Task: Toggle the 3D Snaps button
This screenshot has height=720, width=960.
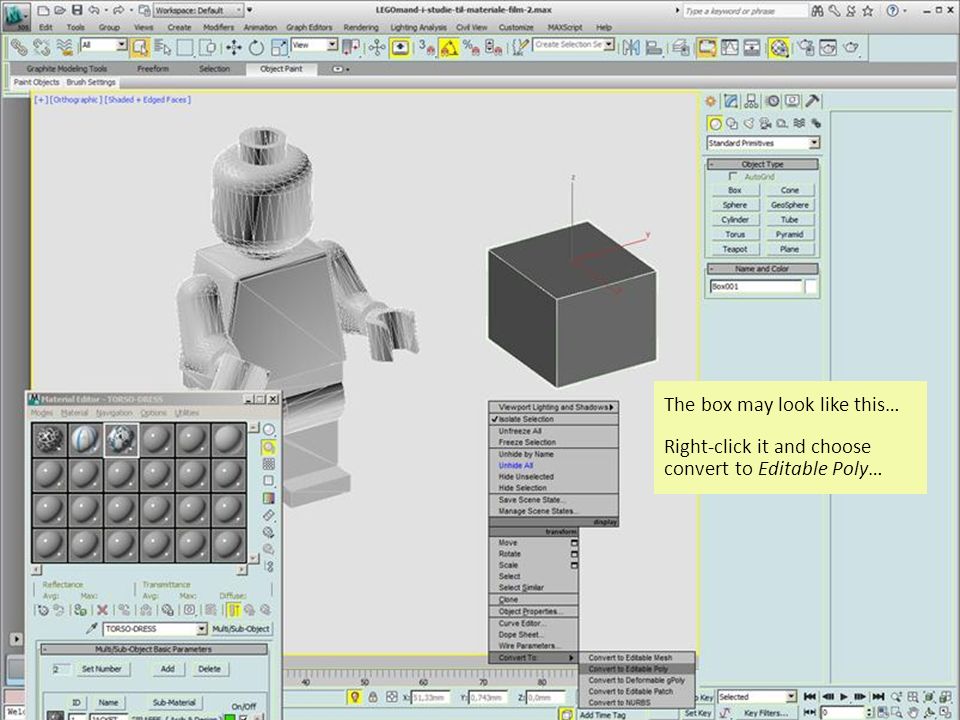Action: [x=426, y=47]
